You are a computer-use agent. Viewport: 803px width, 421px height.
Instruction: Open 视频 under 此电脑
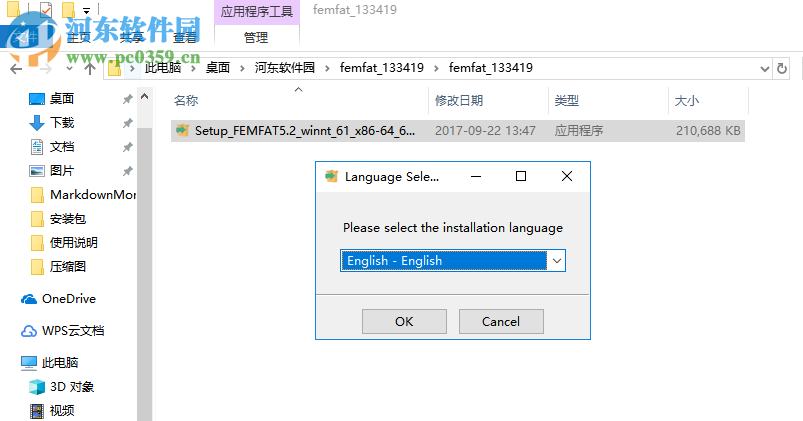(62, 411)
